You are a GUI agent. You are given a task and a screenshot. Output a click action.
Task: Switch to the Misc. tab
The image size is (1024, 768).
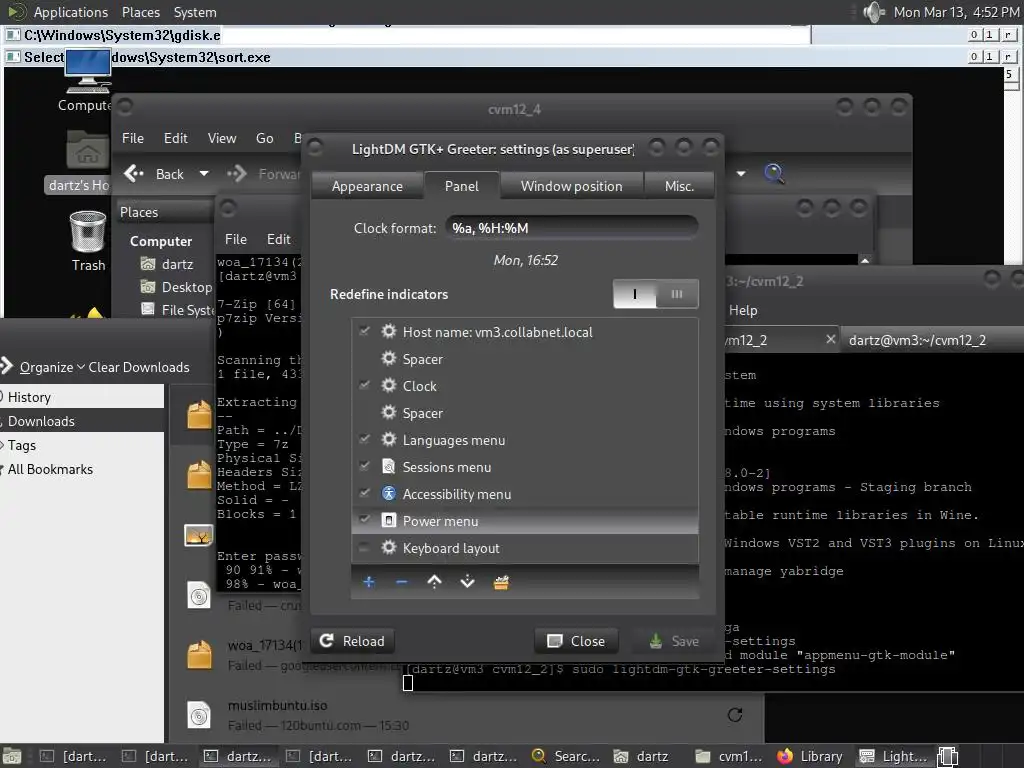[x=679, y=186]
